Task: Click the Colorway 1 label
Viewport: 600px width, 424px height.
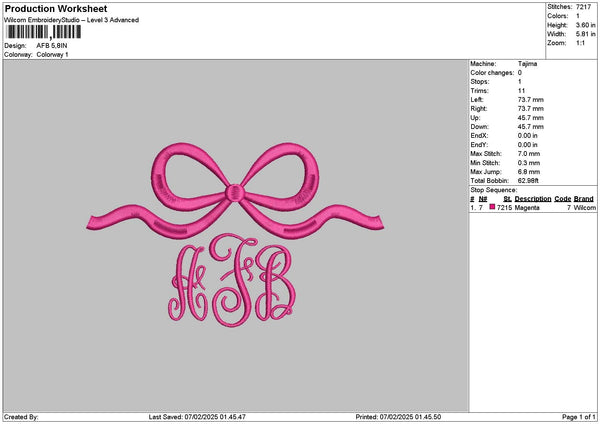Action: point(52,55)
